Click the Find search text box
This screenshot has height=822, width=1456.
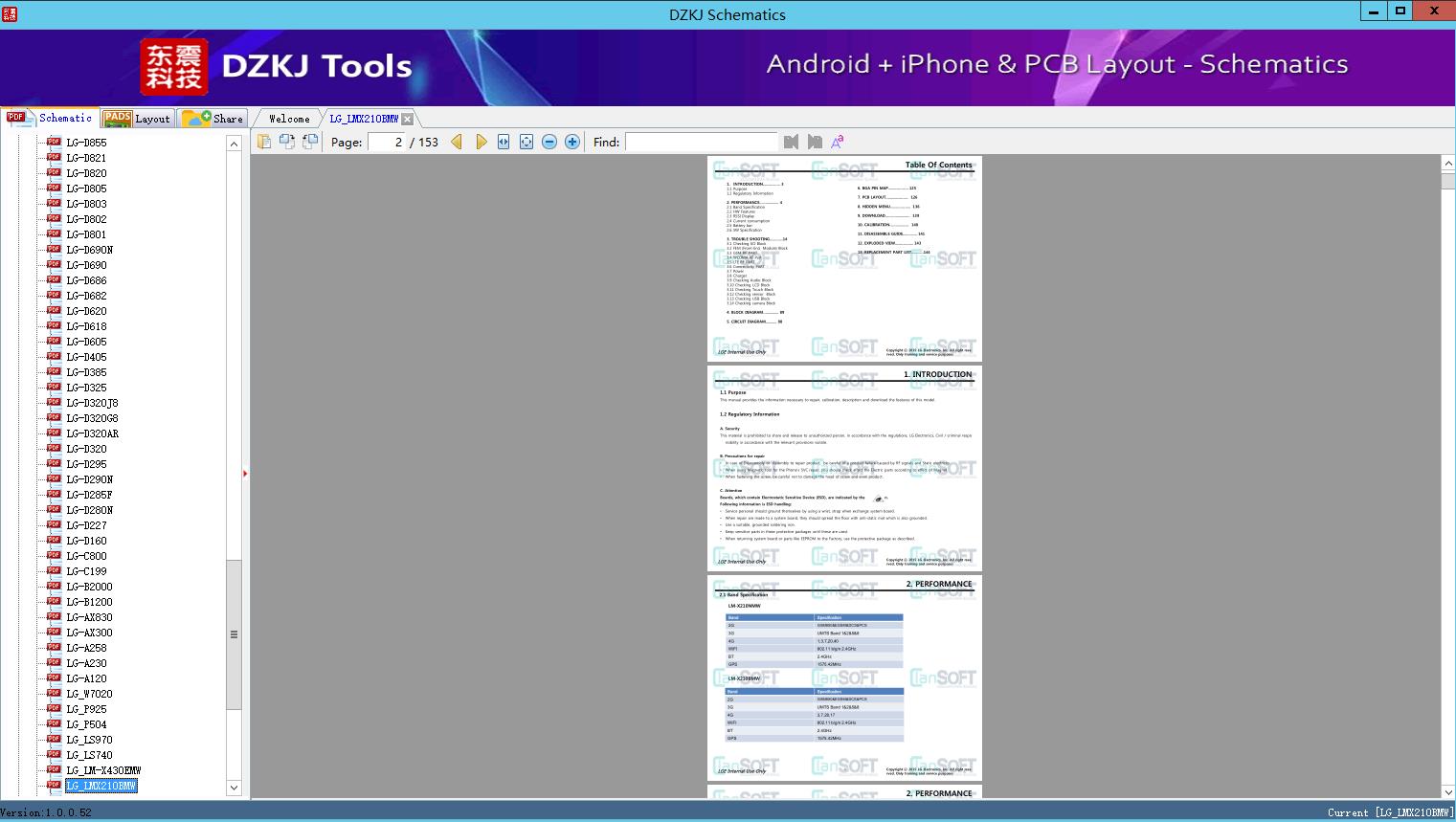pos(702,142)
